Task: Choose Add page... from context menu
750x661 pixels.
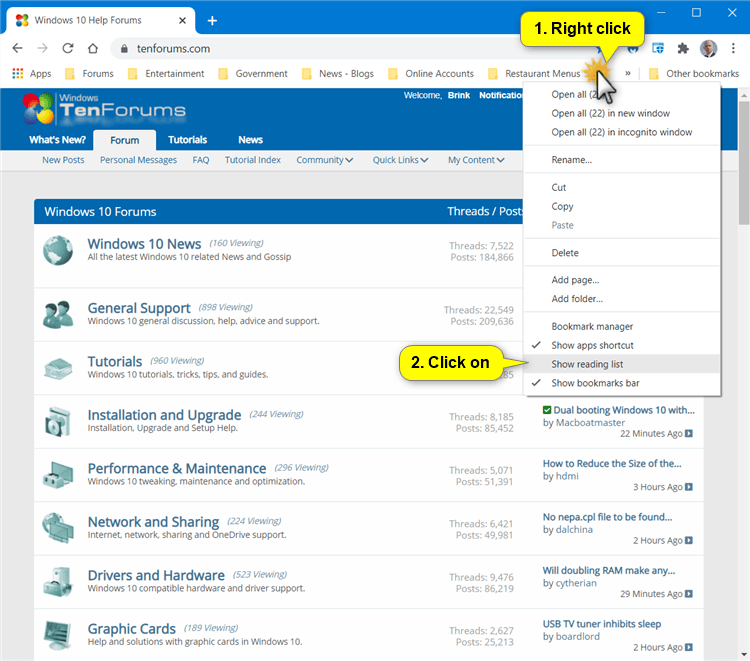Action: click(622, 280)
